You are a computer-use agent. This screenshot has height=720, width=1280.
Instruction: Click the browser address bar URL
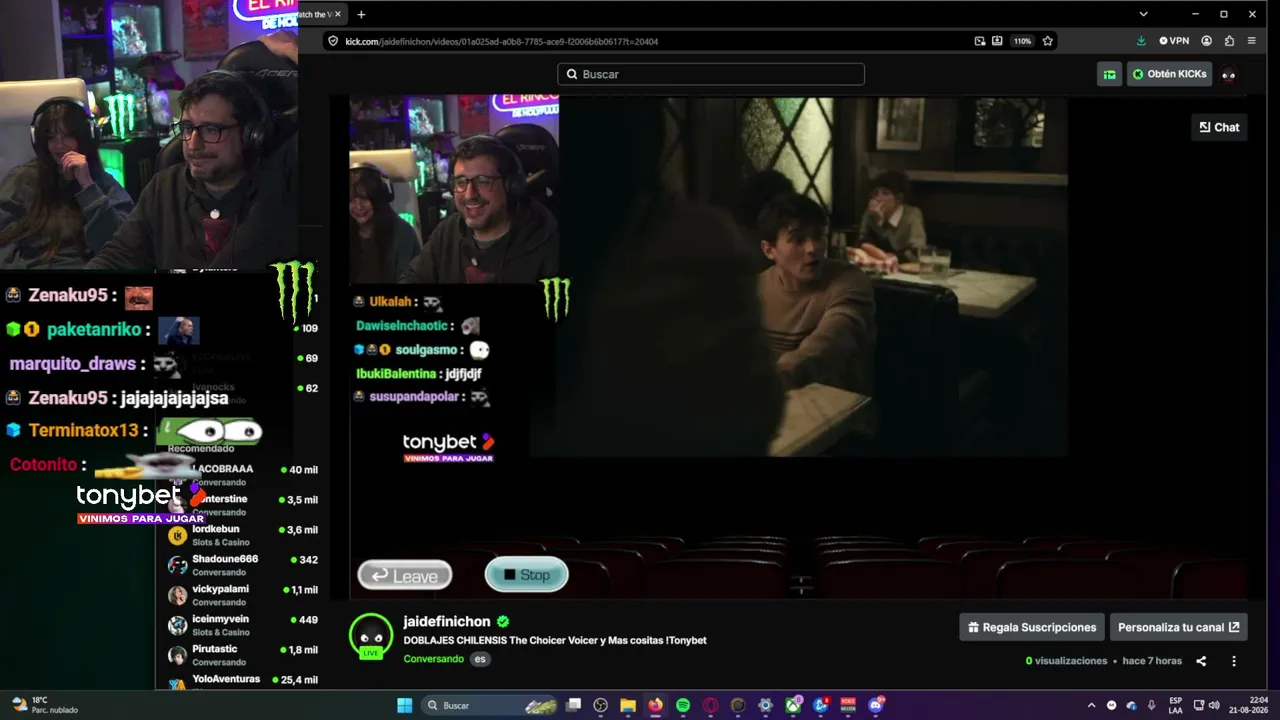tap(501, 41)
